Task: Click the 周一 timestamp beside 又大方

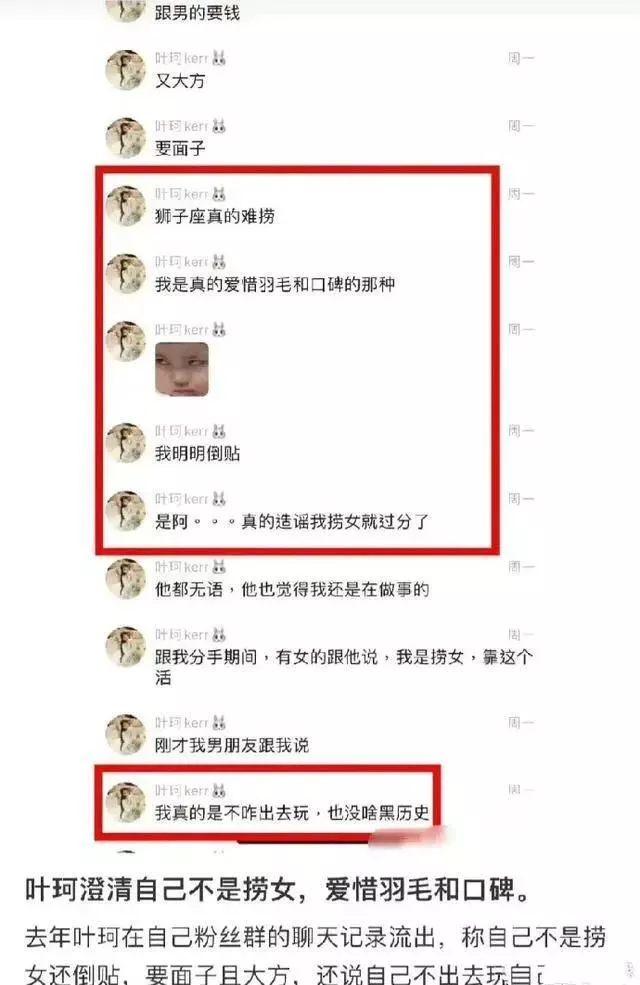Action: (521, 58)
